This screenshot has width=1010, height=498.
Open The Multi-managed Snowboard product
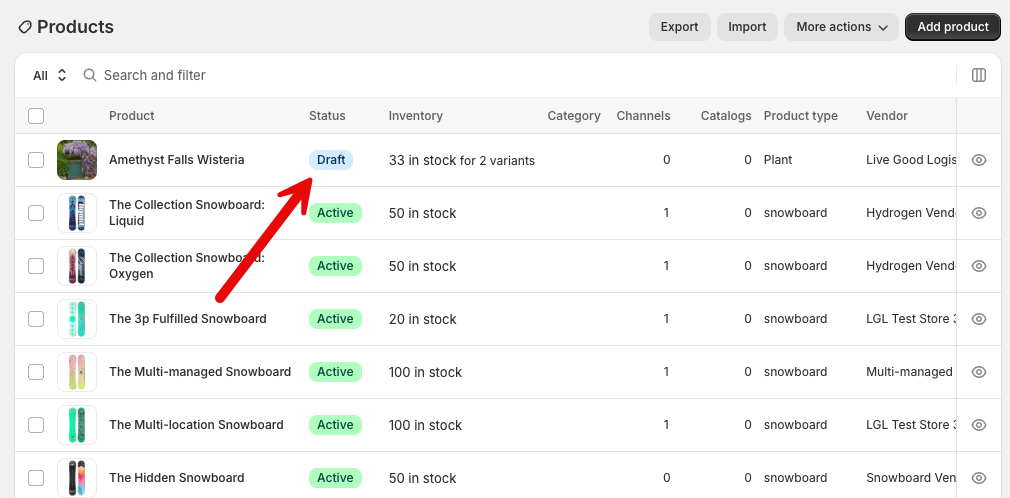click(x=200, y=372)
